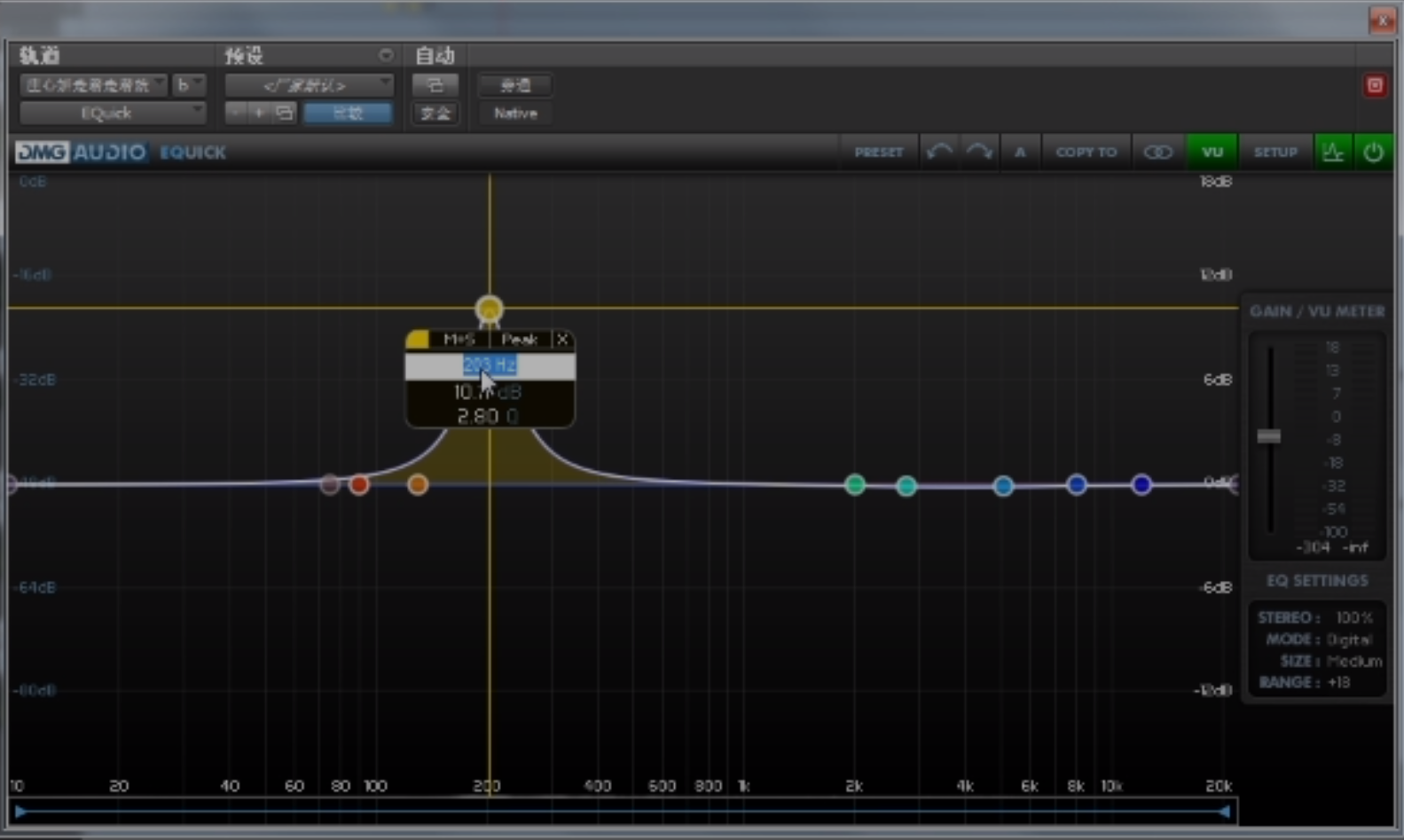This screenshot has width=1404, height=840.
Task: Click the green power bypass icon
Action: 1373,153
